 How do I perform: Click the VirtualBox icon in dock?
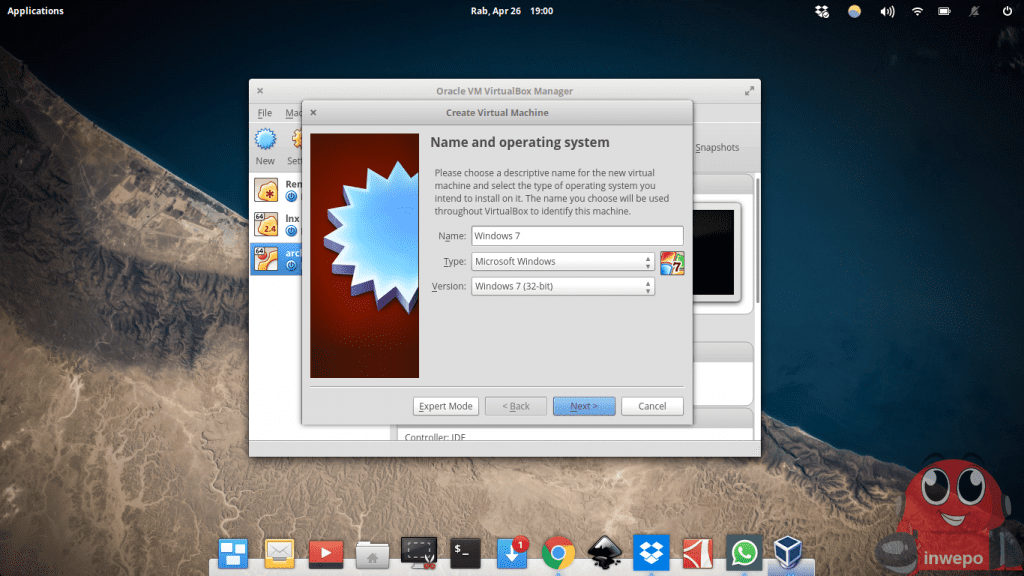coord(790,552)
